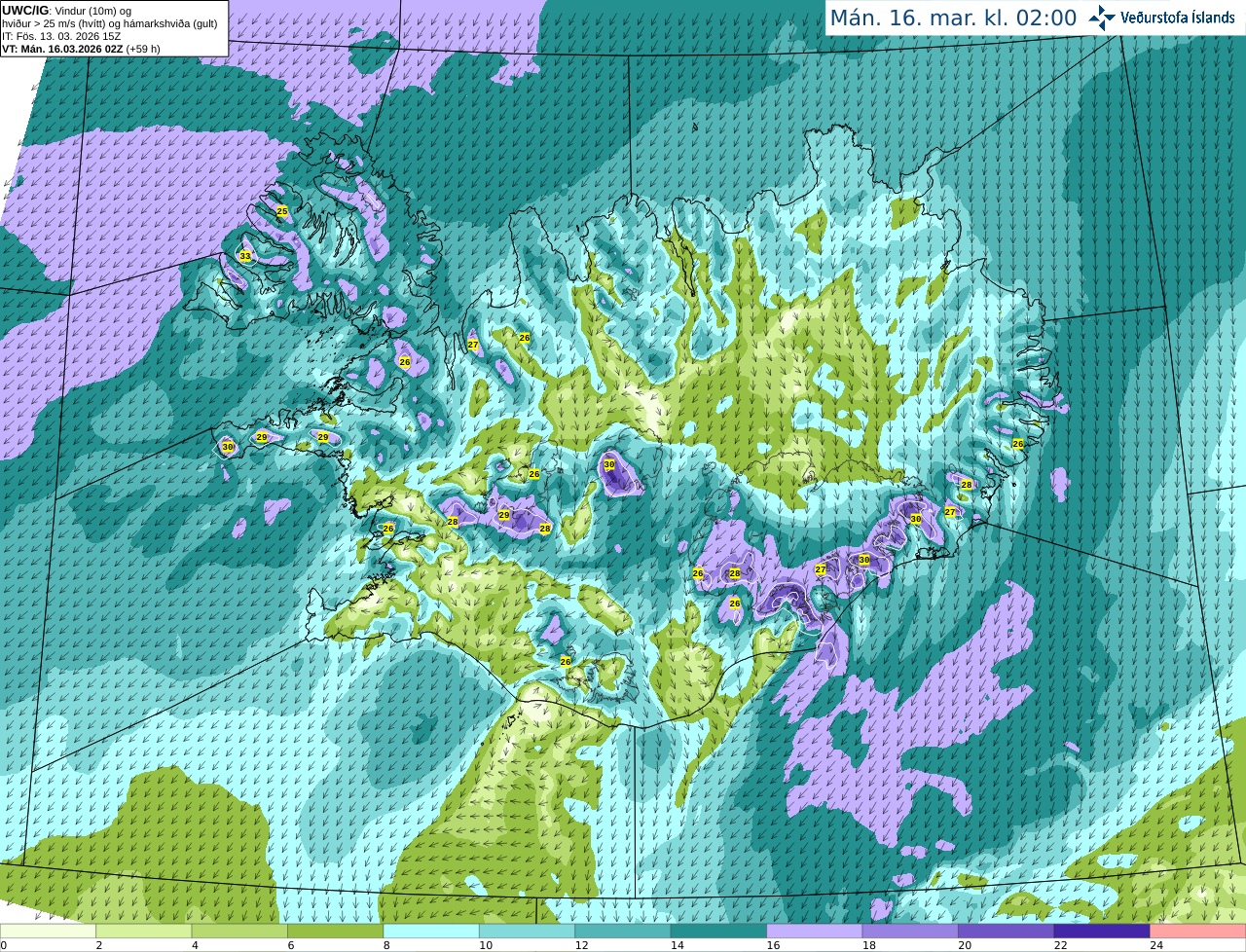The image size is (1246, 952).
Task: Click the 'hviður > 25 m/s (hvítt)' description line
Action: coord(109,23)
